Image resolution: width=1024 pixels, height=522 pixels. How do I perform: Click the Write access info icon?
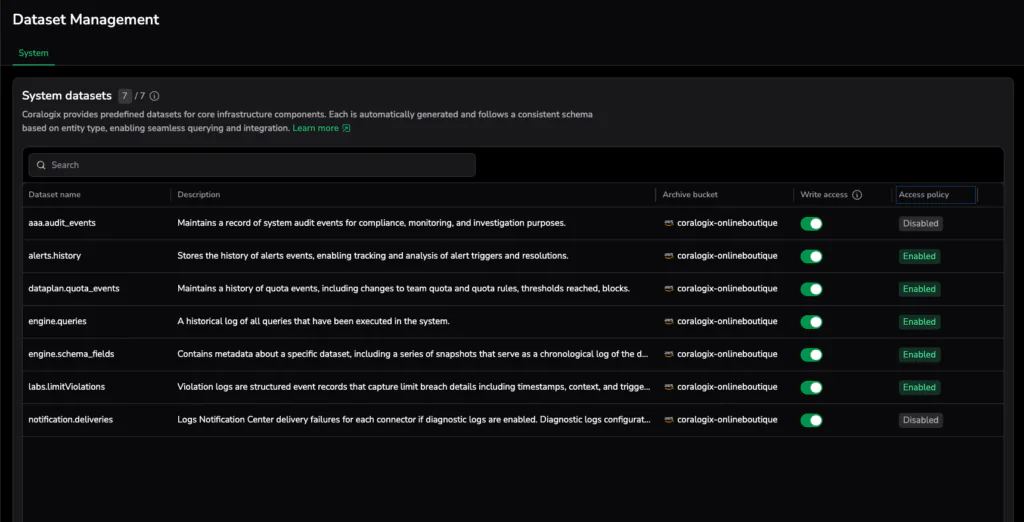tap(857, 195)
